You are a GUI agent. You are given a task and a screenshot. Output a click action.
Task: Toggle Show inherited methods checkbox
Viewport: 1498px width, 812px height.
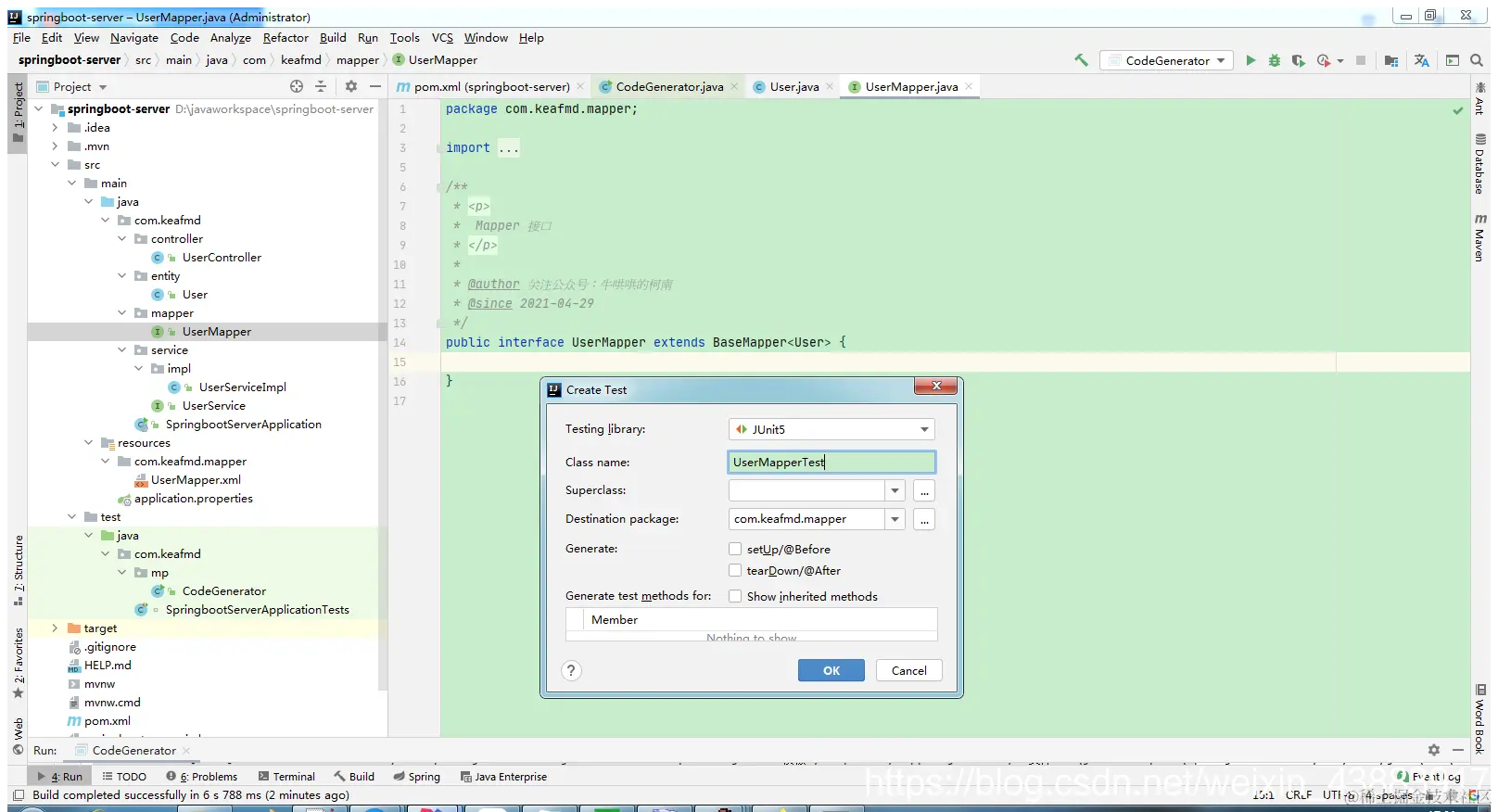point(735,596)
